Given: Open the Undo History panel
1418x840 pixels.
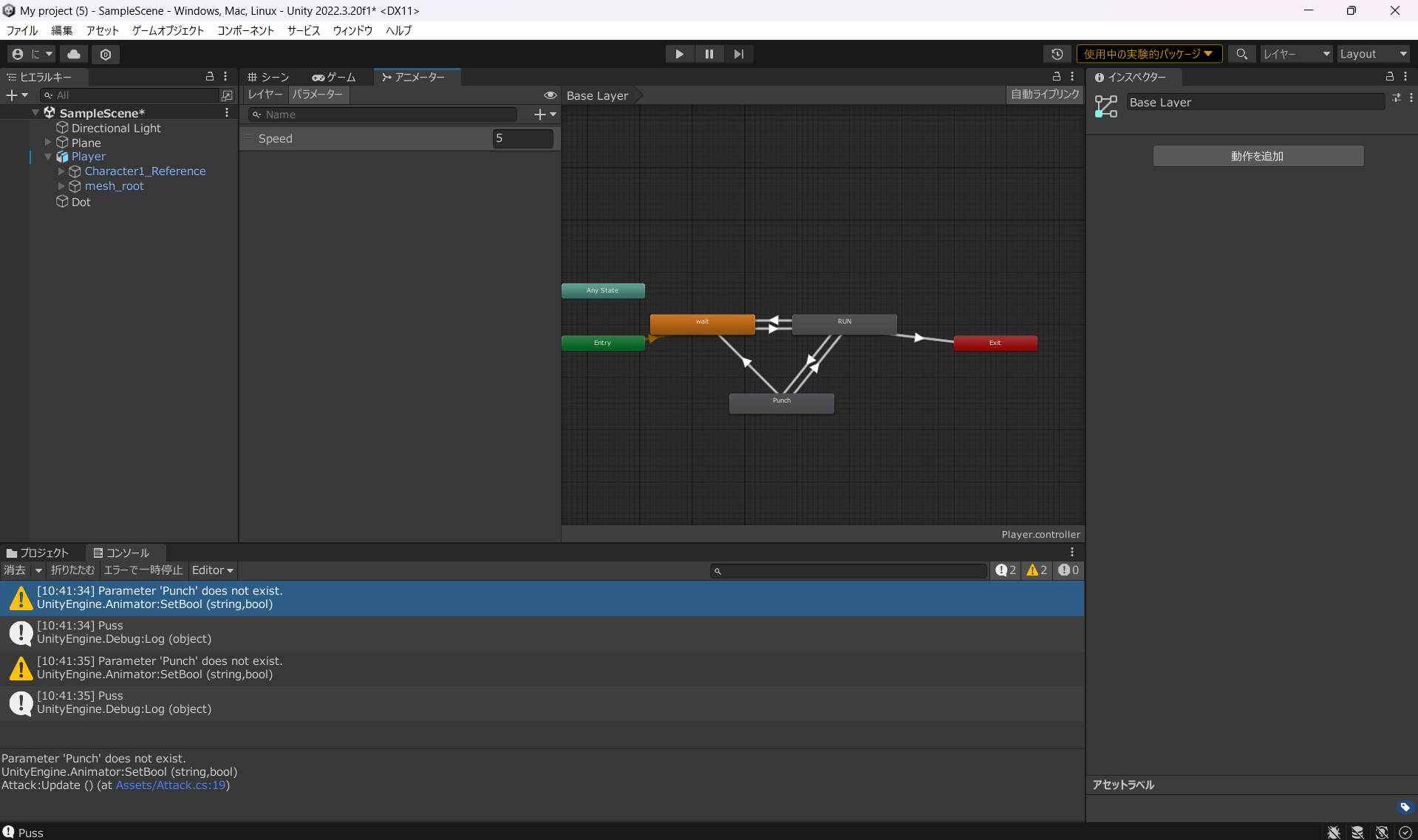Looking at the screenshot, I should 1057,54.
